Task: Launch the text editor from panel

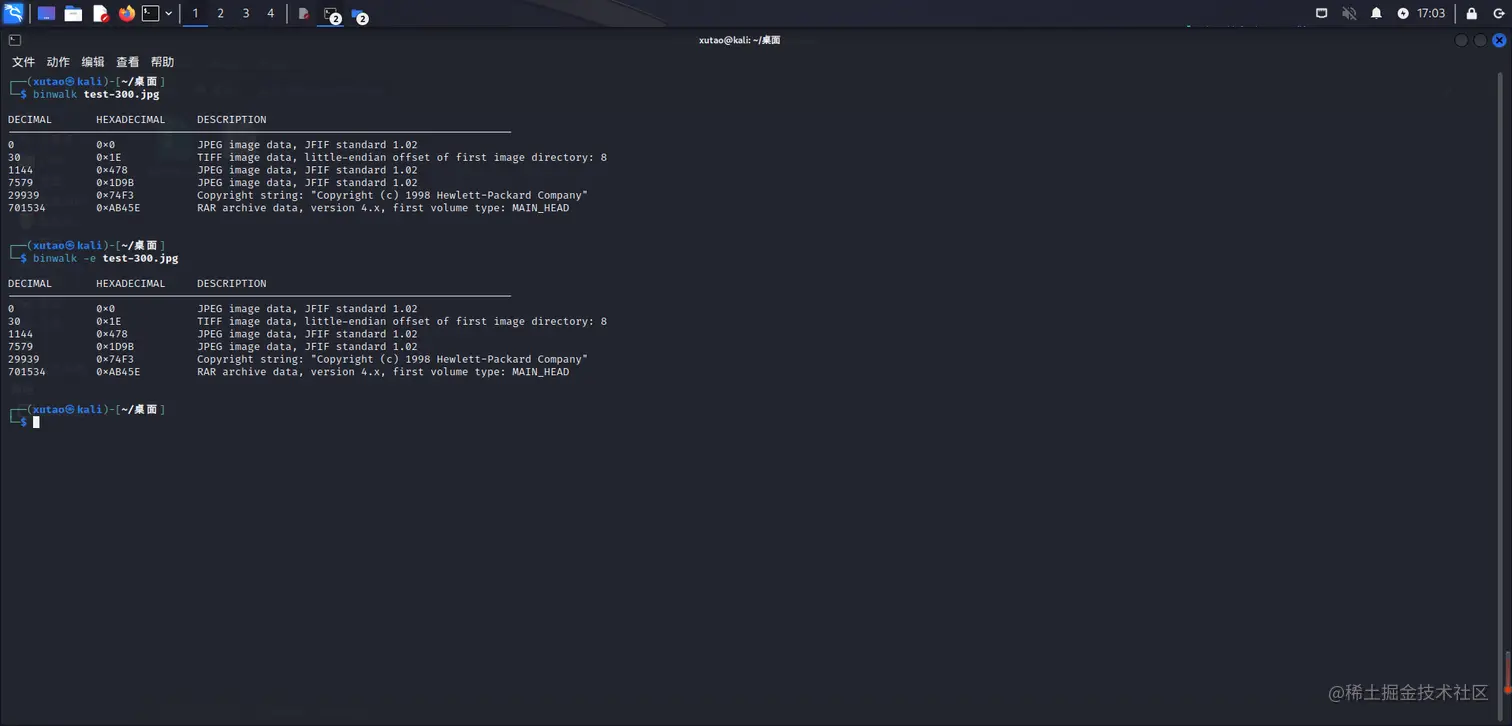Action: (x=100, y=13)
